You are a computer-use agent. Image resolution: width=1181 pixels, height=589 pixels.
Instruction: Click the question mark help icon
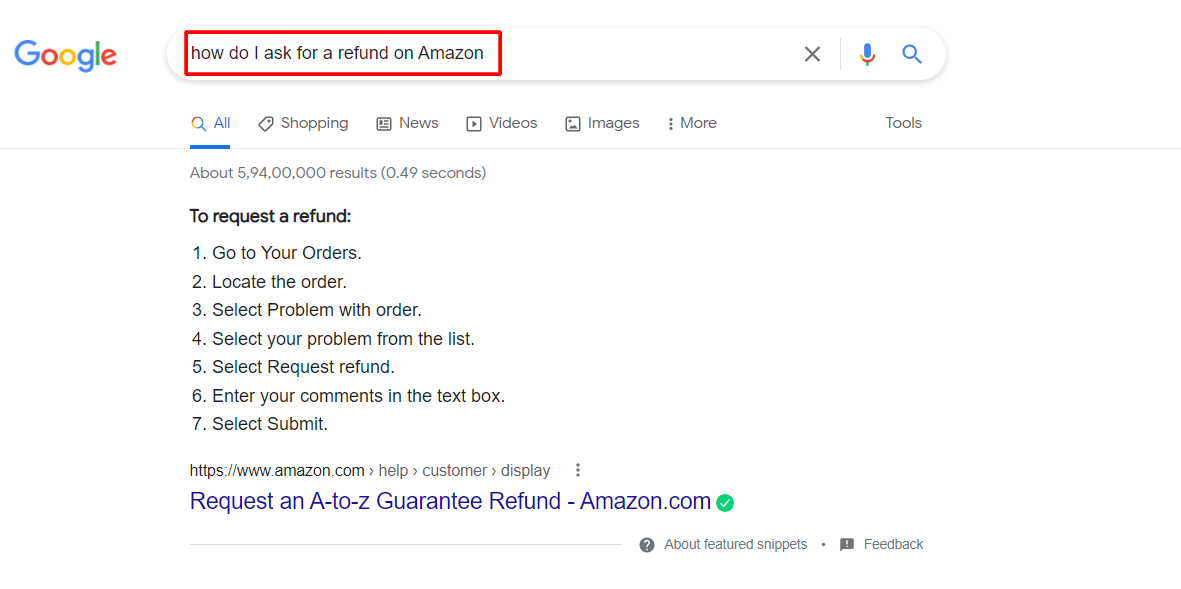tap(647, 545)
